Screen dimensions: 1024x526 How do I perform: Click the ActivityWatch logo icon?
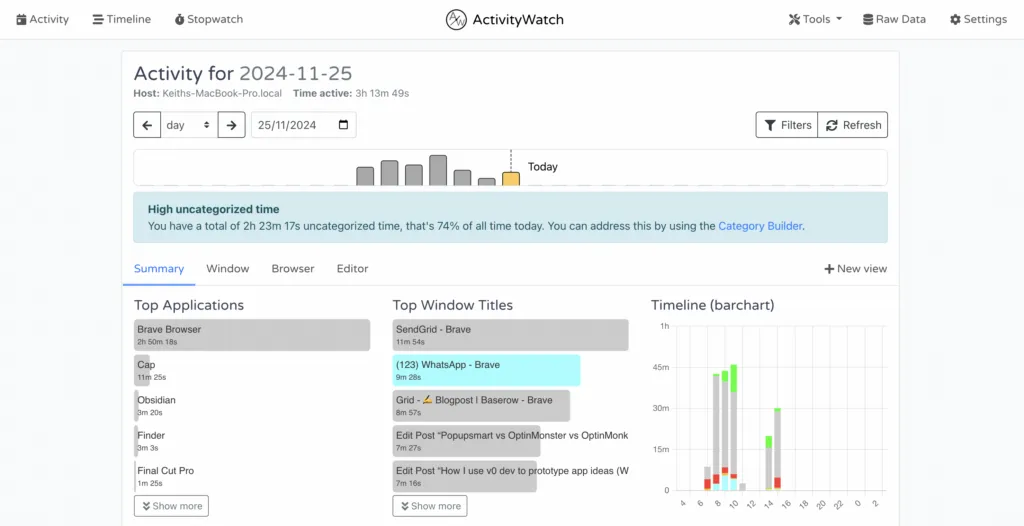(x=457, y=19)
